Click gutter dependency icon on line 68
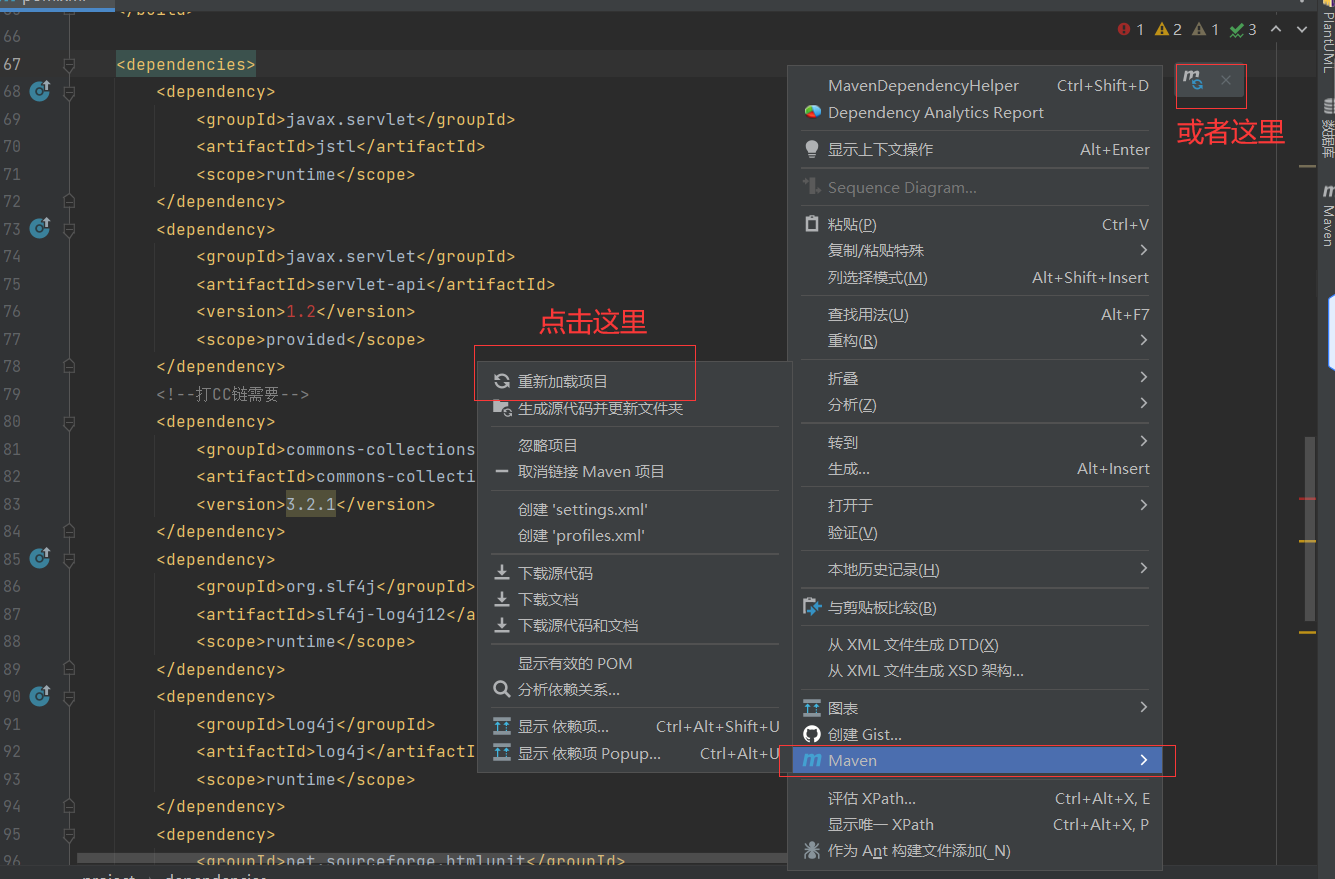The width and height of the screenshot is (1335, 879). click(x=39, y=91)
